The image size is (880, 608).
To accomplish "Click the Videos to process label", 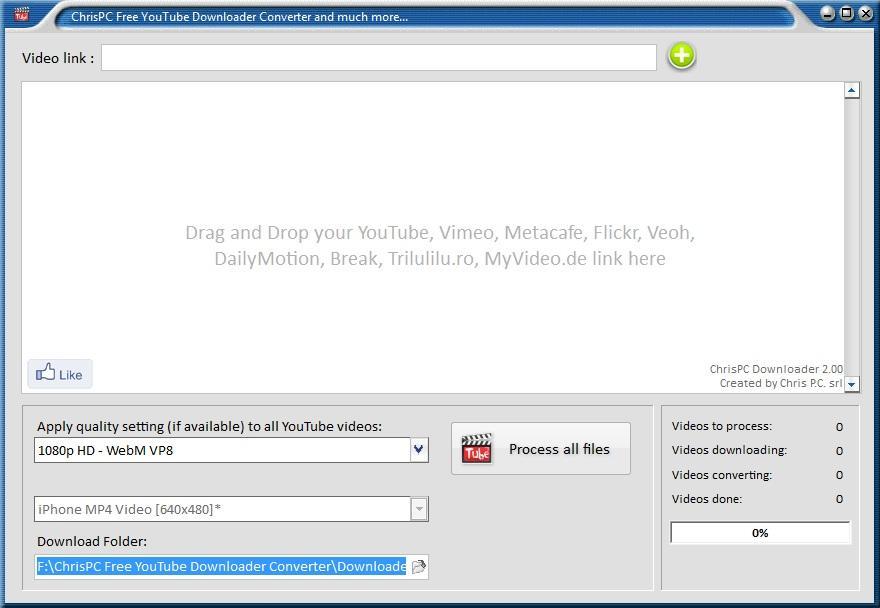I will pyautogui.click(x=722, y=426).
